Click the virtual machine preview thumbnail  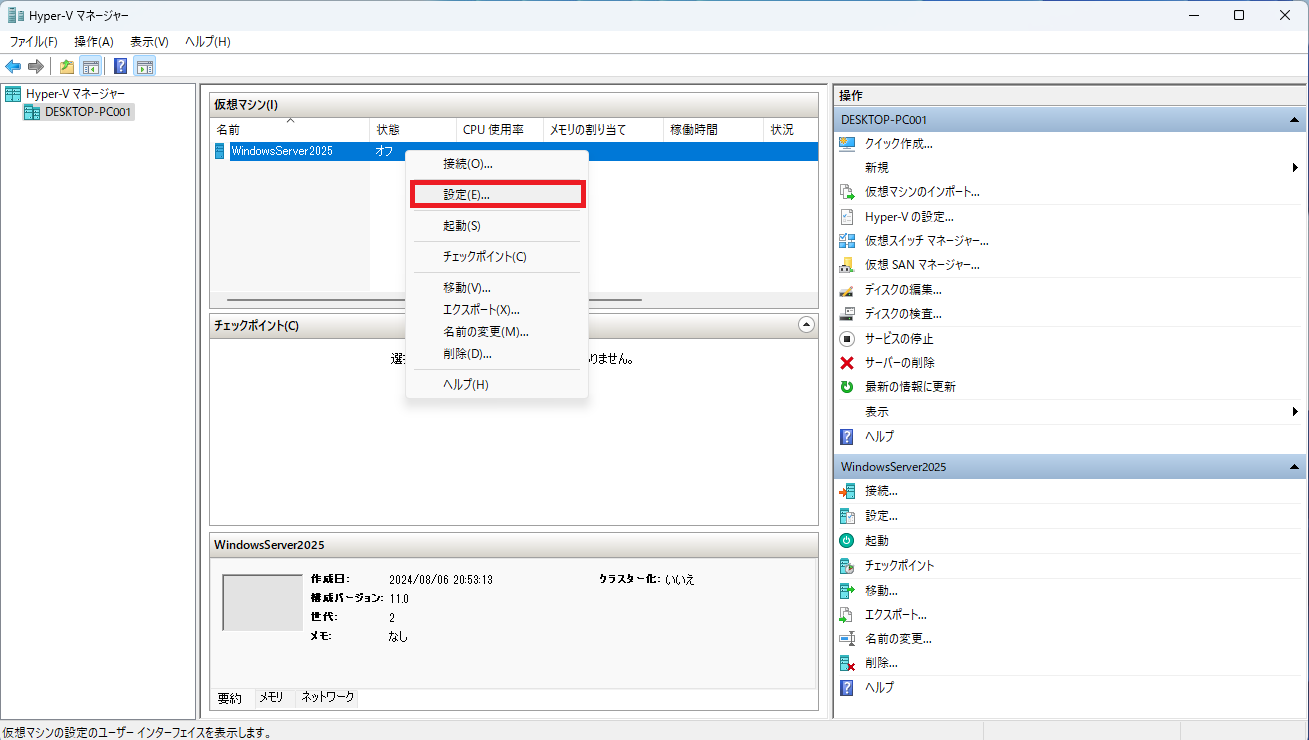click(263, 602)
